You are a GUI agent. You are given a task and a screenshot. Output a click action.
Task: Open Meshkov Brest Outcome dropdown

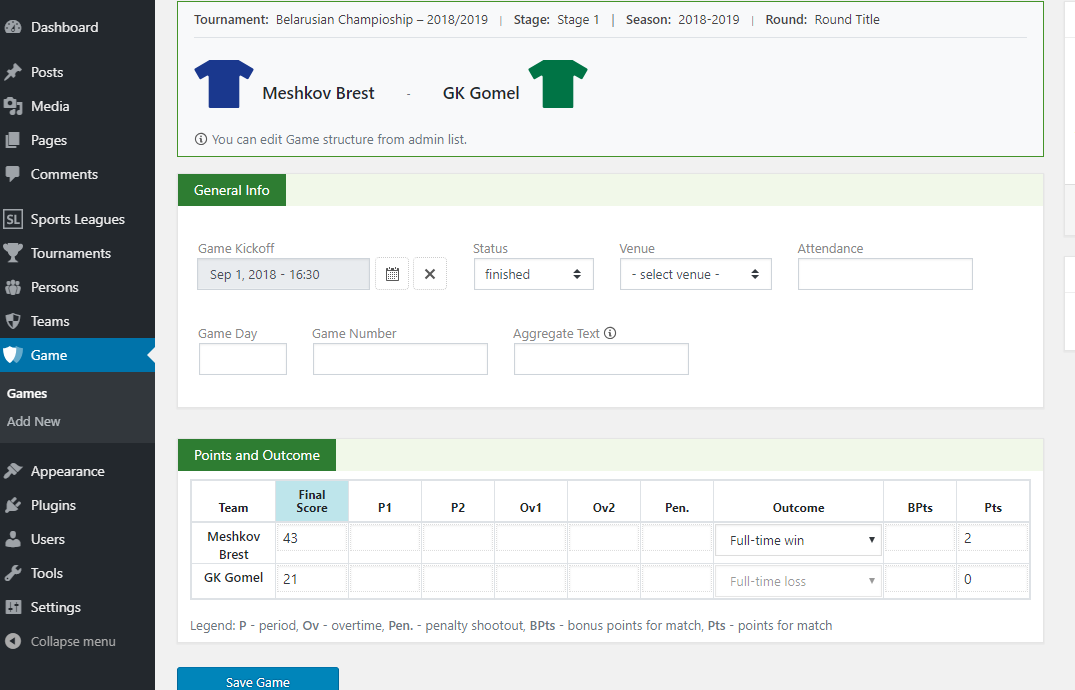coord(798,540)
